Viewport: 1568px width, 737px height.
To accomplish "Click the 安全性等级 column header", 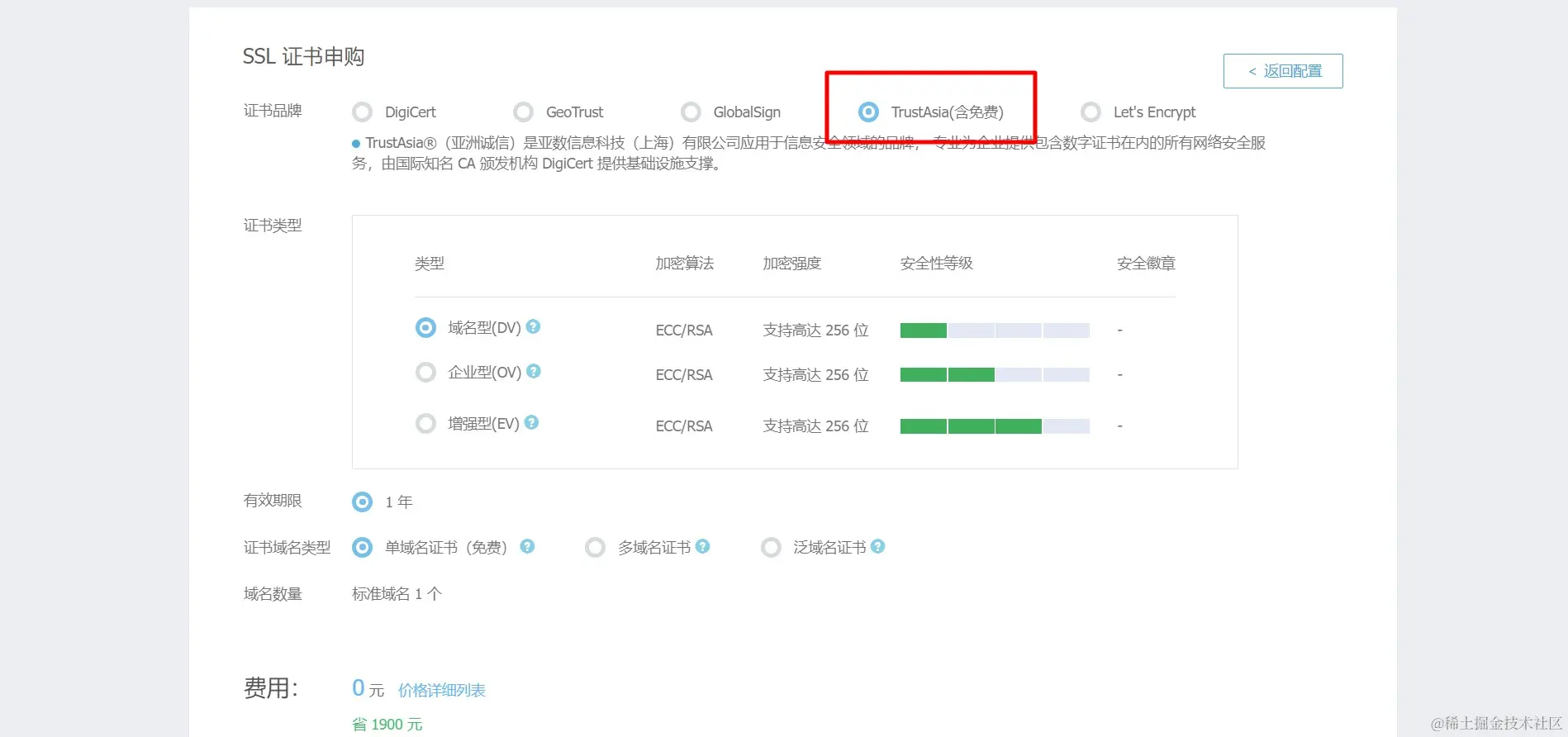I will 937,264.
